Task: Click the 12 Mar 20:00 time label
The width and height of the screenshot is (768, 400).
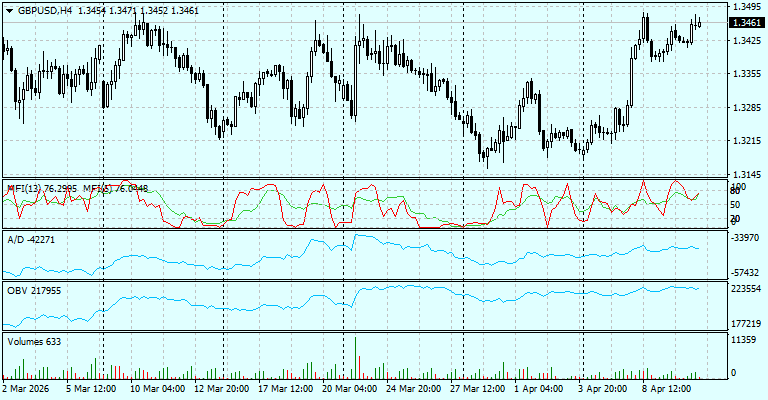Action: (221, 389)
